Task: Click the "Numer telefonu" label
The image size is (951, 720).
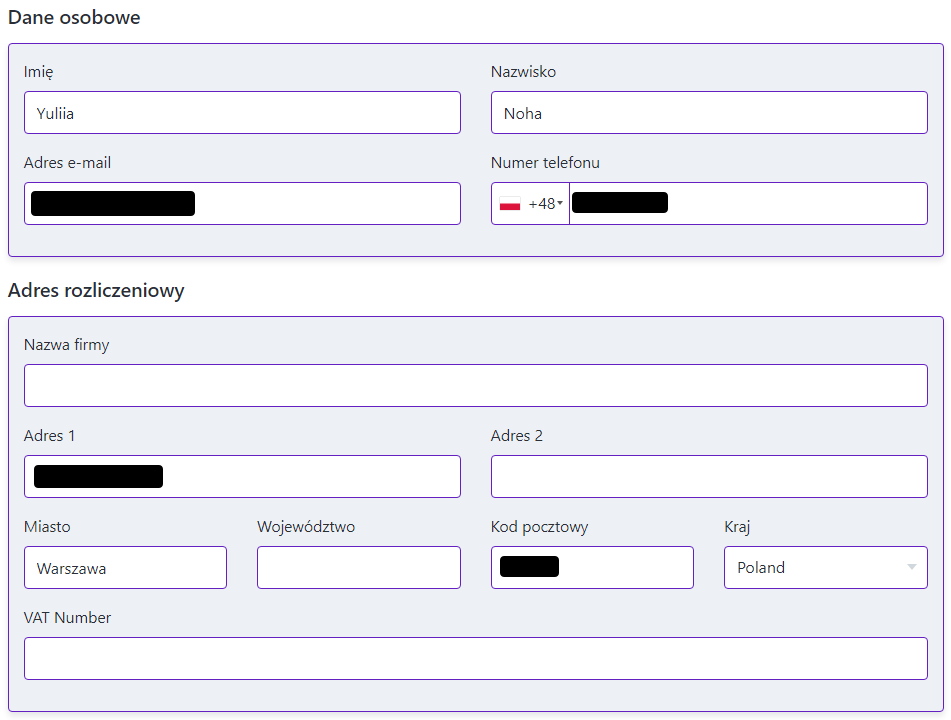Action: coord(545,163)
